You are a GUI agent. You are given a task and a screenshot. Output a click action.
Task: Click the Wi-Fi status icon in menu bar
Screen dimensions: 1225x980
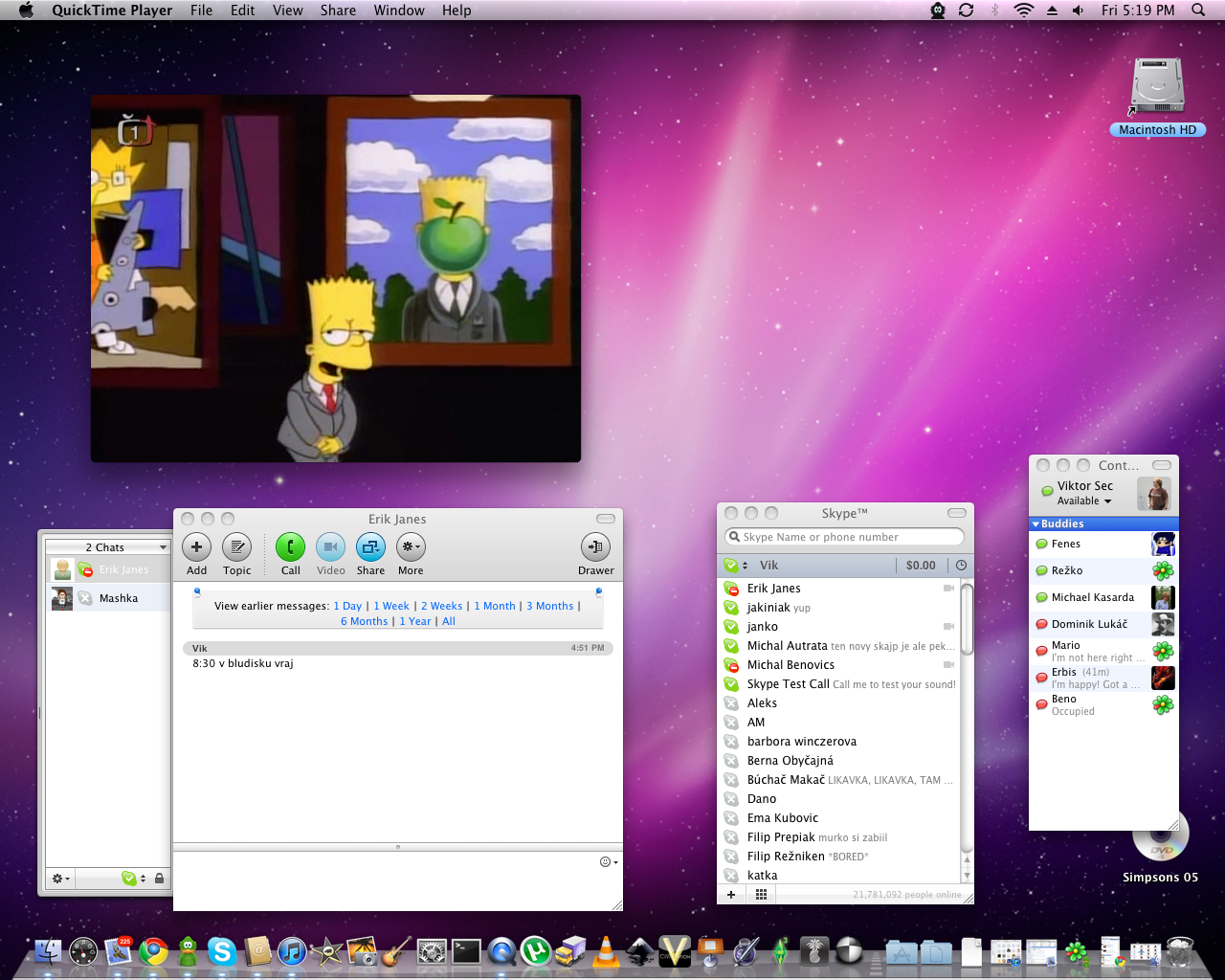1024,11
